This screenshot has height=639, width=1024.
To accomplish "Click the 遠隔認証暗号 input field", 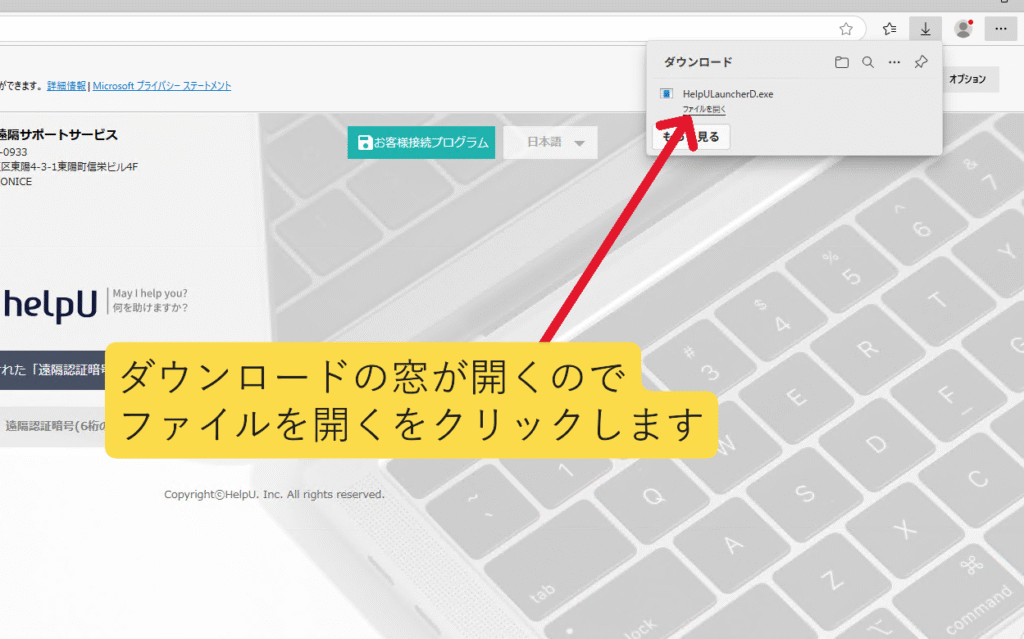I will coord(53,426).
